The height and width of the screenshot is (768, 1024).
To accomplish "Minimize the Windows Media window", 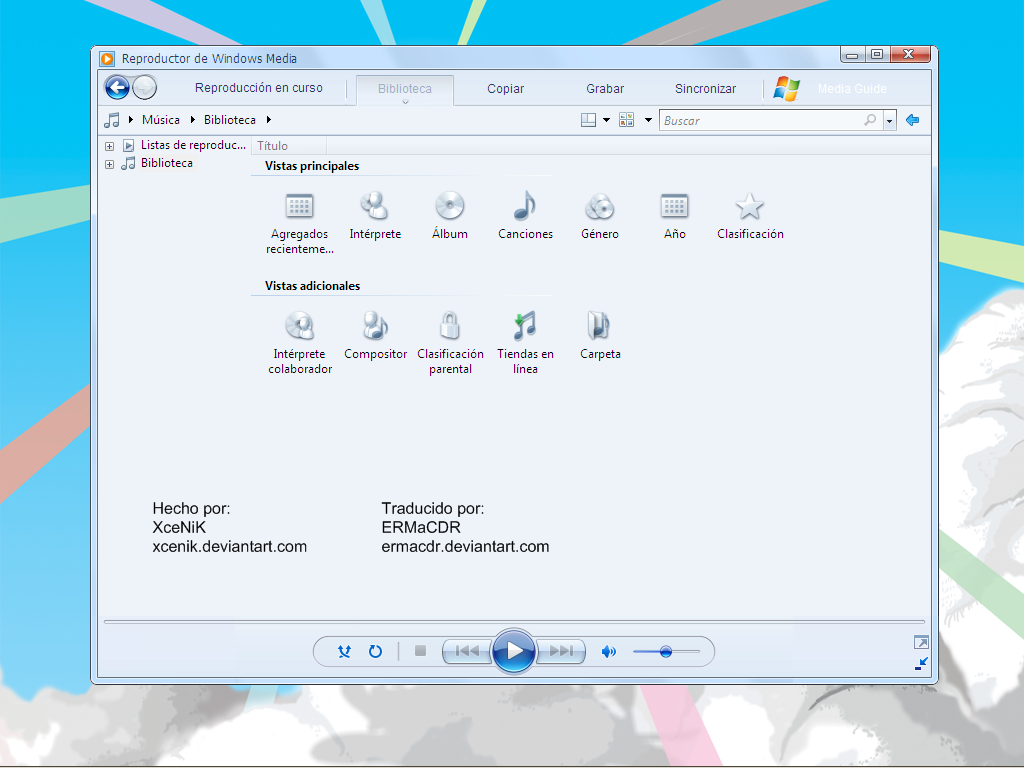I will [852, 55].
